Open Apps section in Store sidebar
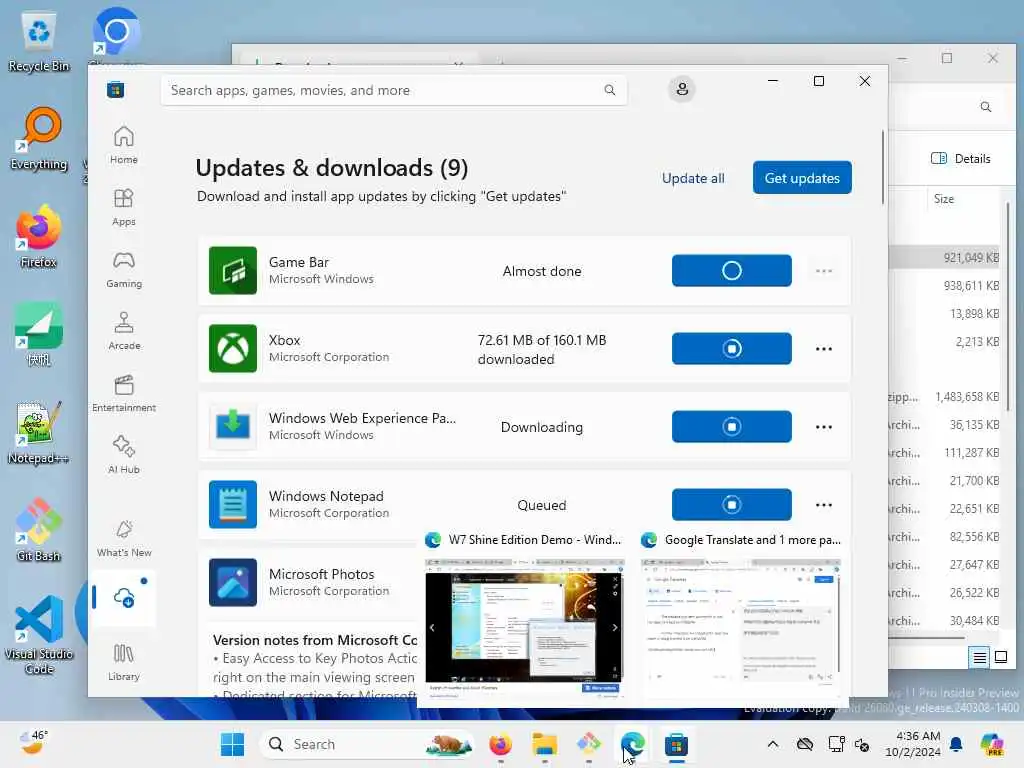1024x768 pixels. pos(123,207)
